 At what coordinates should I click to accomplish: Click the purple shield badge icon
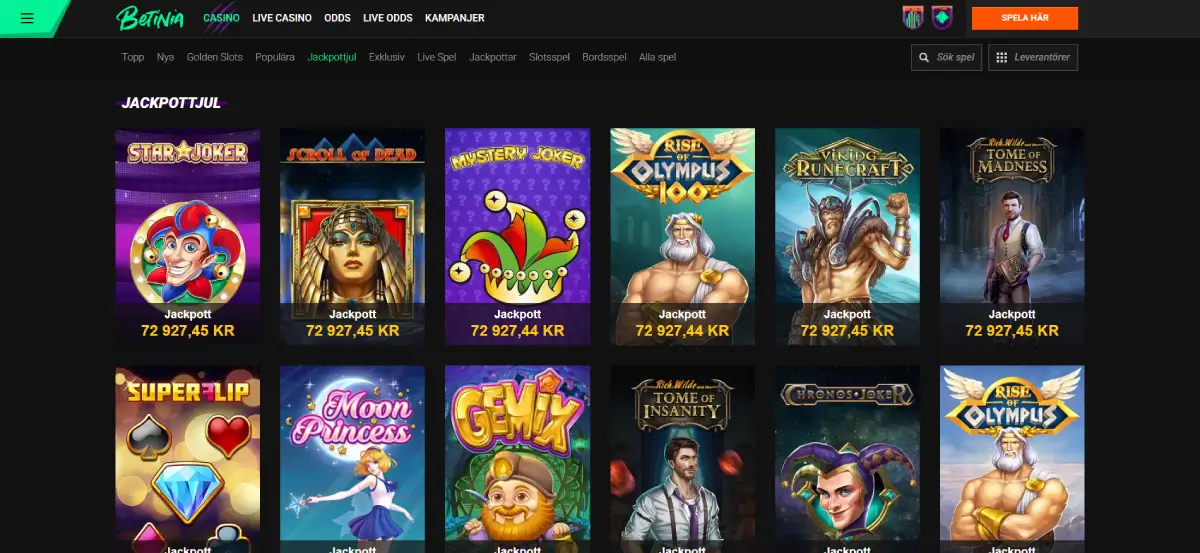pyautogui.click(x=942, y=18)
